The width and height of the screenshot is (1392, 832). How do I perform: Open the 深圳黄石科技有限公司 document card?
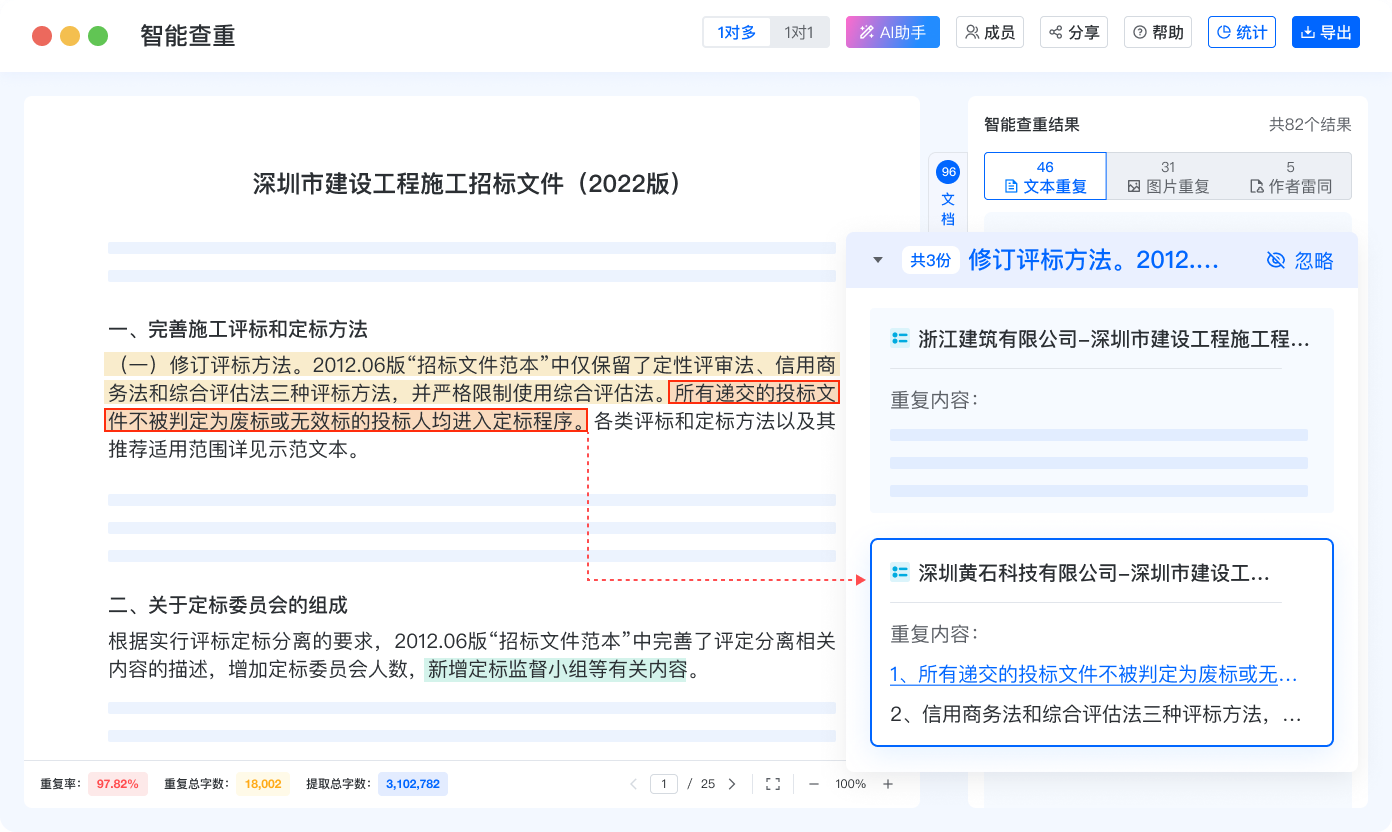point(1102,642)
